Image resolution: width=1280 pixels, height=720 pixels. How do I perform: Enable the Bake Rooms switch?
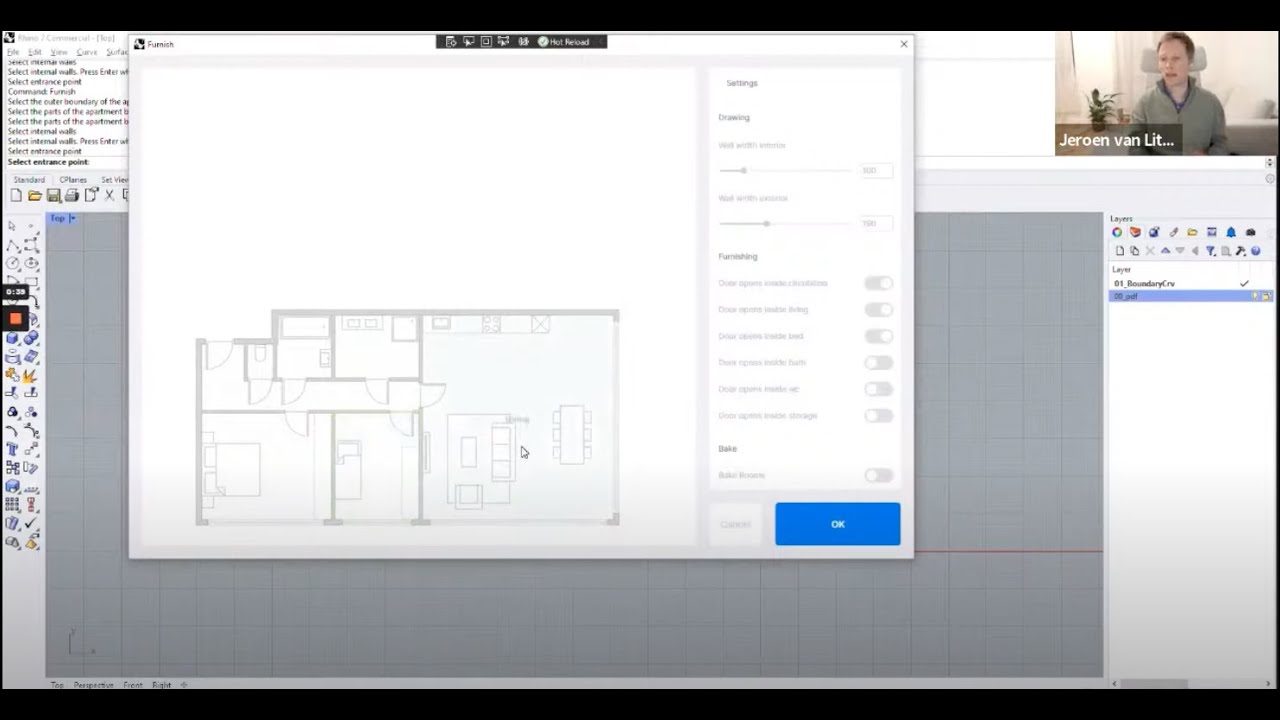(878, 476)
